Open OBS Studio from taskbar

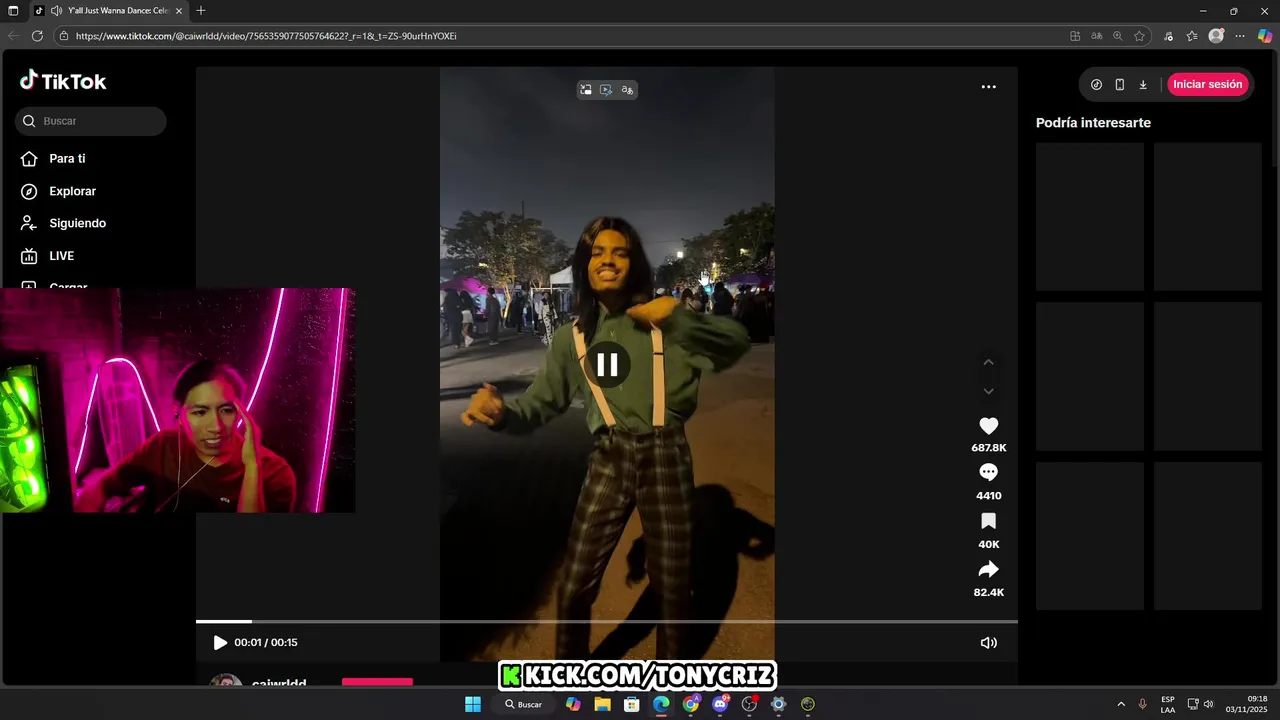(x=749, y=704)
